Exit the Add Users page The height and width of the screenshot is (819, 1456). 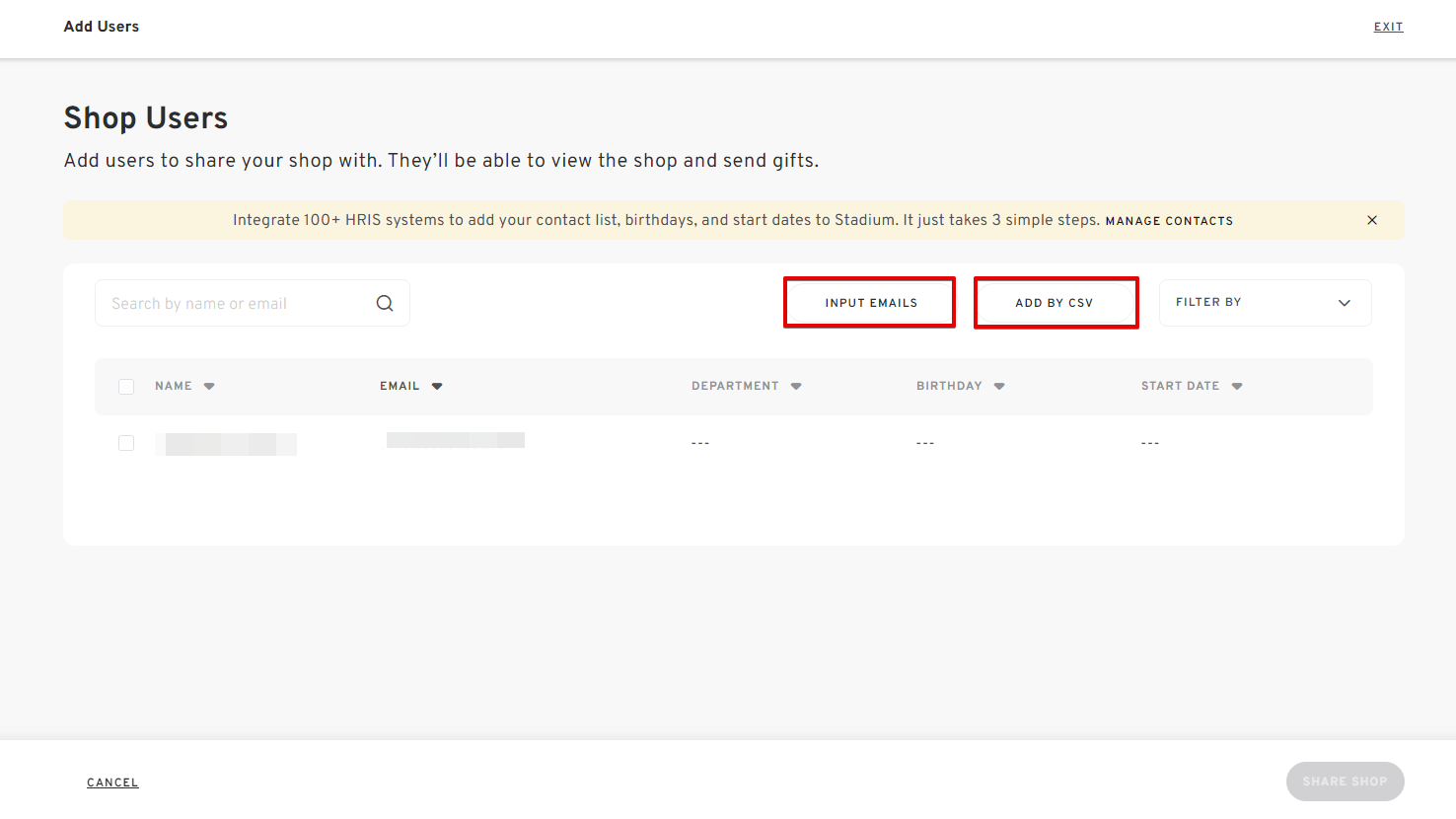click(1388, 27)
